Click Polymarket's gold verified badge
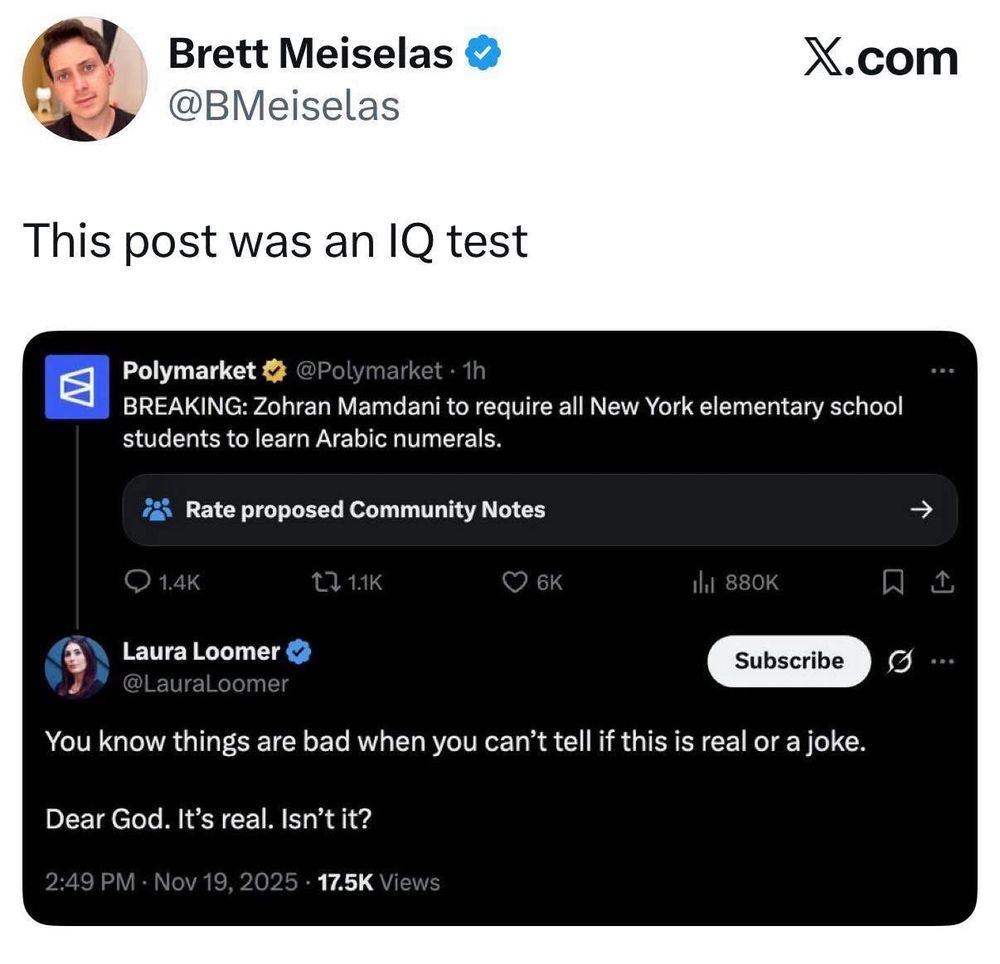The height and width of the screenshot is (964, 1000). 273,371
